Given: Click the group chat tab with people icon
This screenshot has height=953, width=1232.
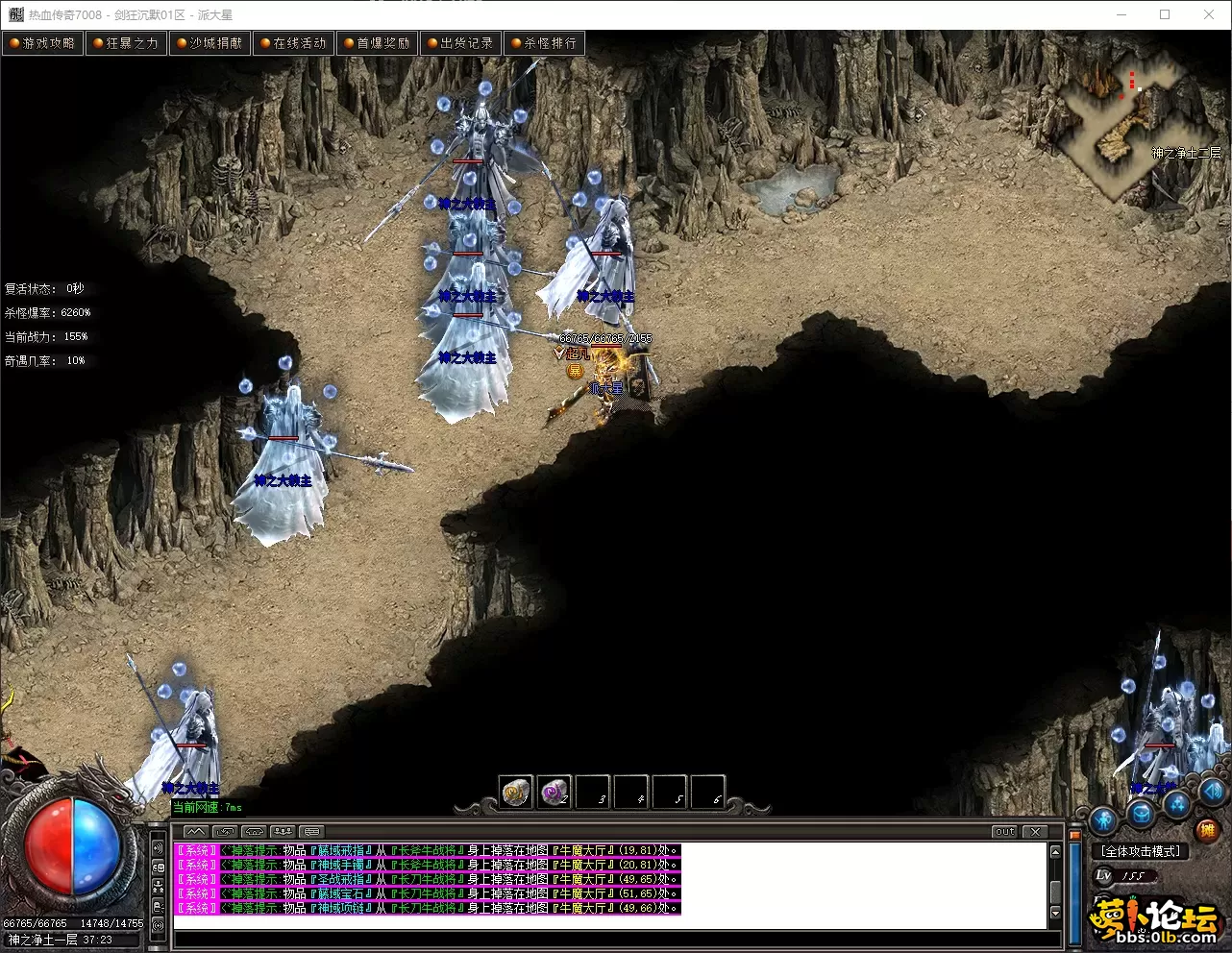Looking at the screenshot, I should pos(283,832).
